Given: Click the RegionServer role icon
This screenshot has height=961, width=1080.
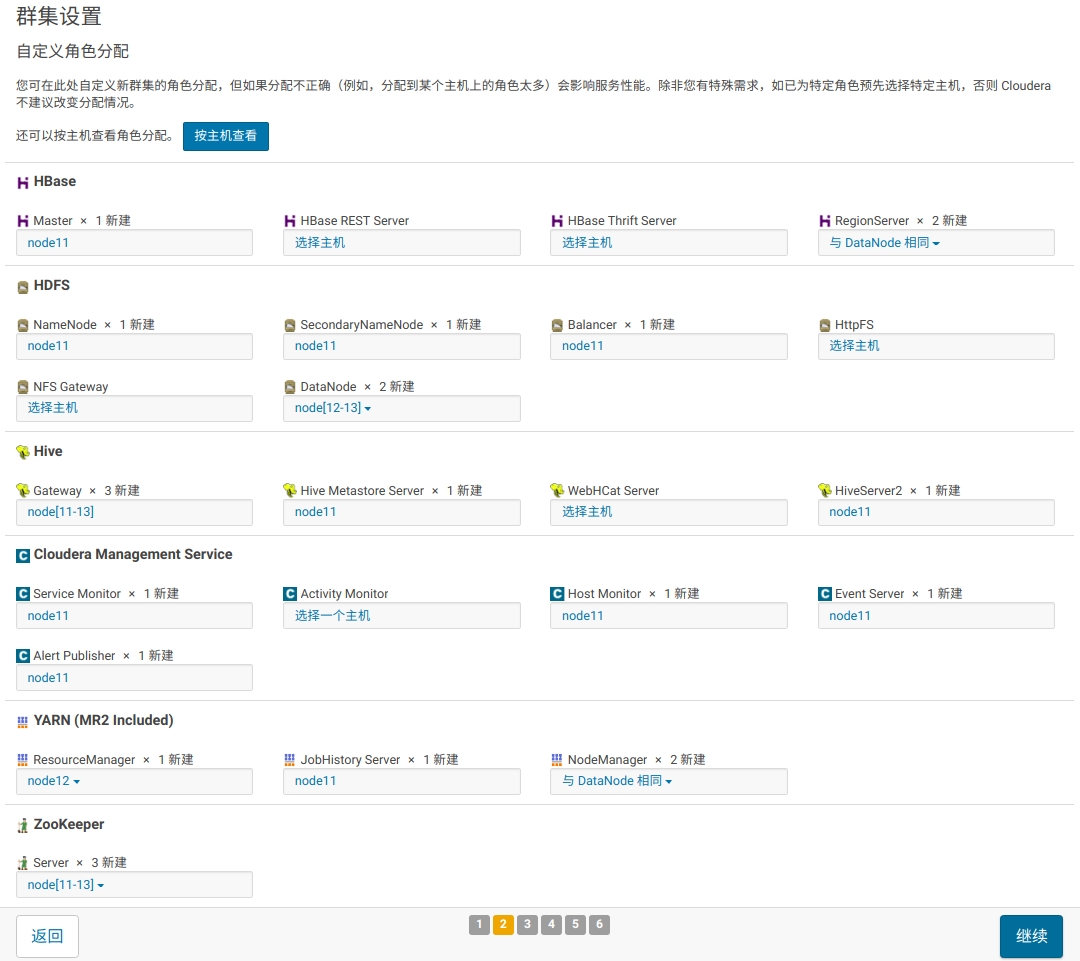Looking at the screenshot, I should (824, 221).
